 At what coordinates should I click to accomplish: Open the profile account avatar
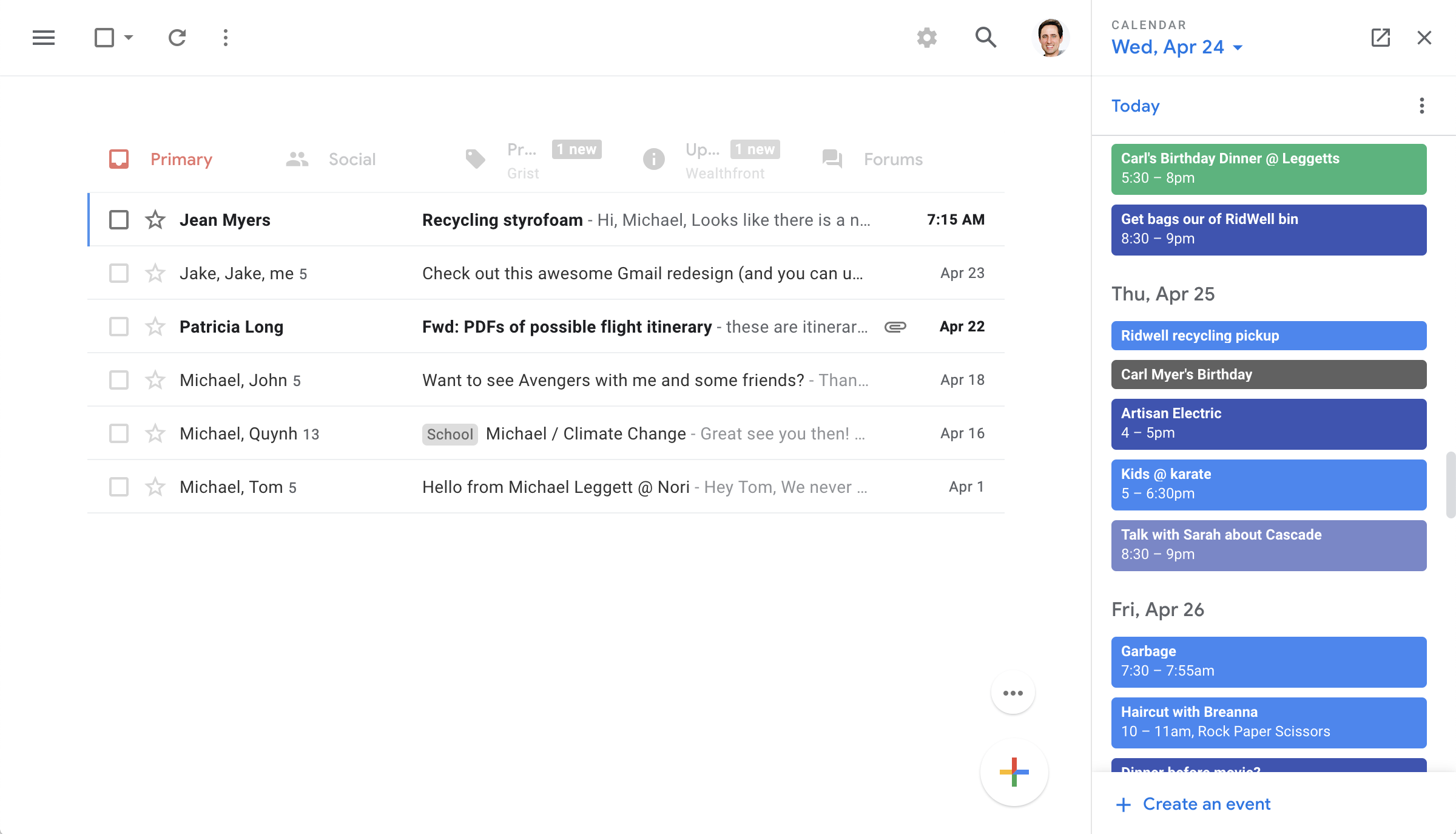point(1053,38)
